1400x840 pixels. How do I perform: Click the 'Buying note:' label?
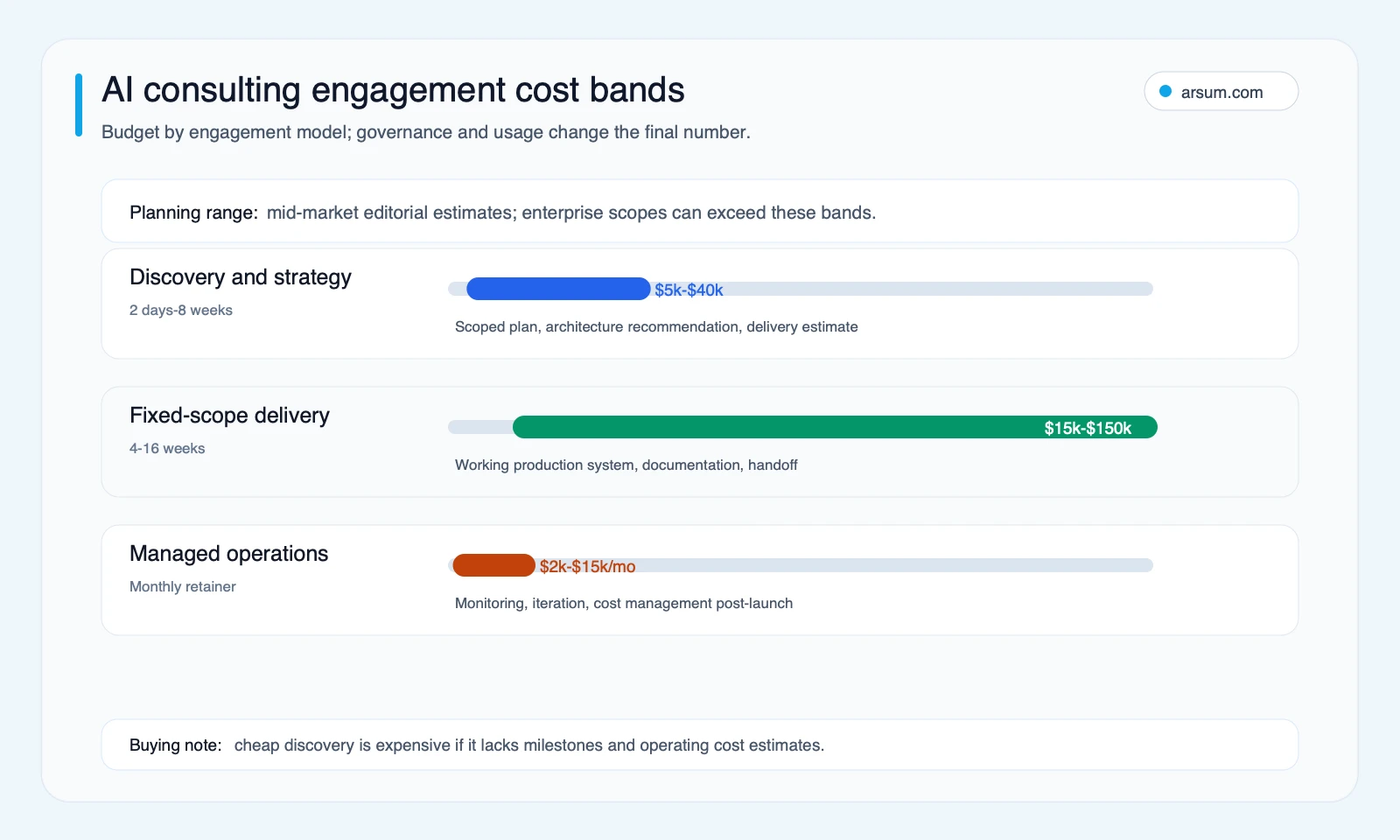tap(175, 745)
